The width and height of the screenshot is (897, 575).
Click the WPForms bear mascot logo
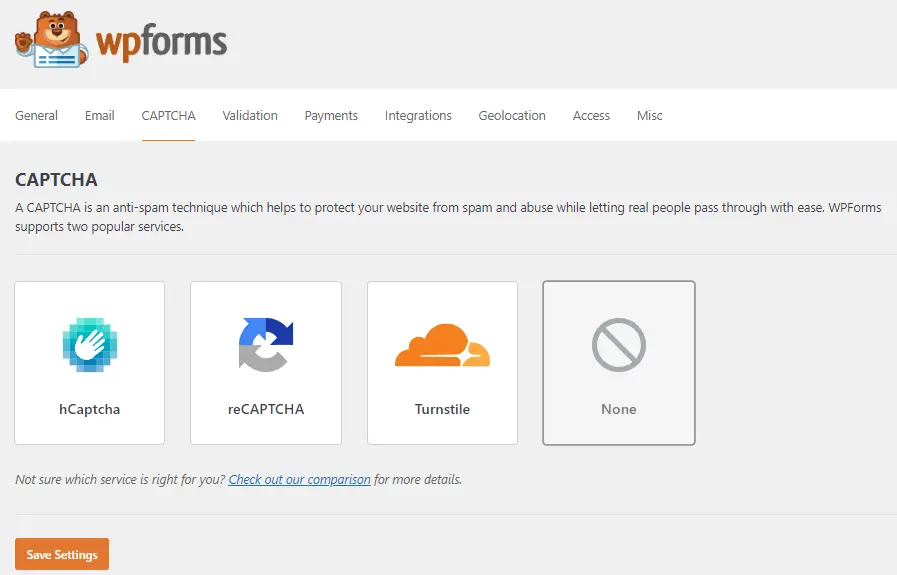pos(51,39)
